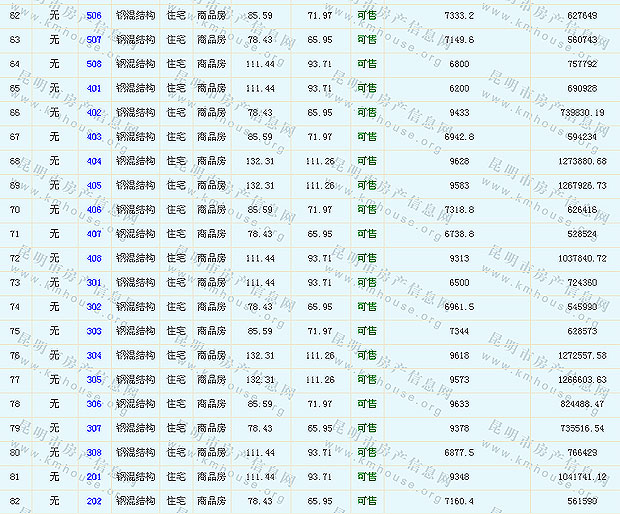Open room 506 details link
This screenshot has height=514, width=620.
(94, 16)
